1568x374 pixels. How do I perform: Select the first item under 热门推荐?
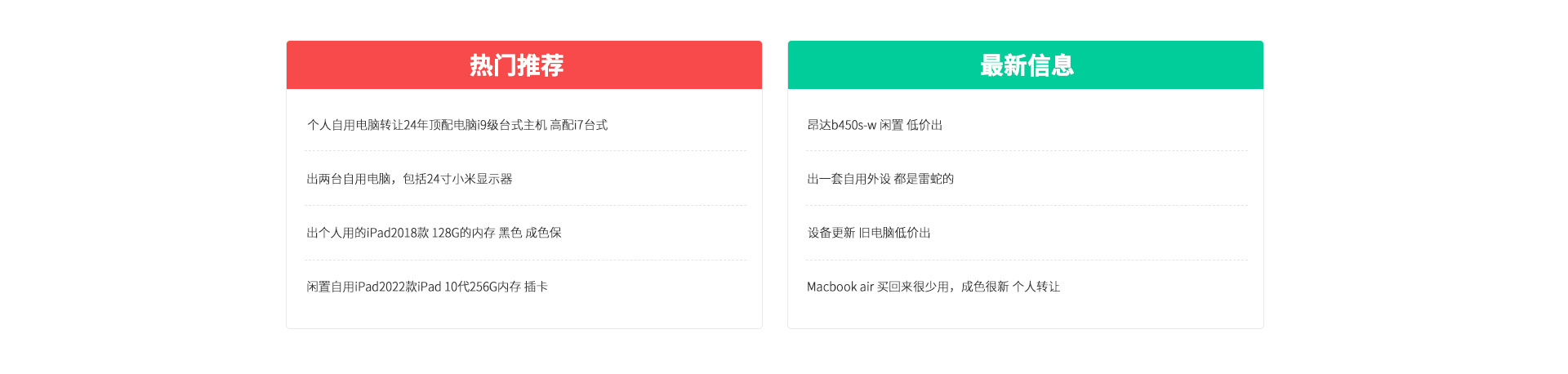pos(457,125)
